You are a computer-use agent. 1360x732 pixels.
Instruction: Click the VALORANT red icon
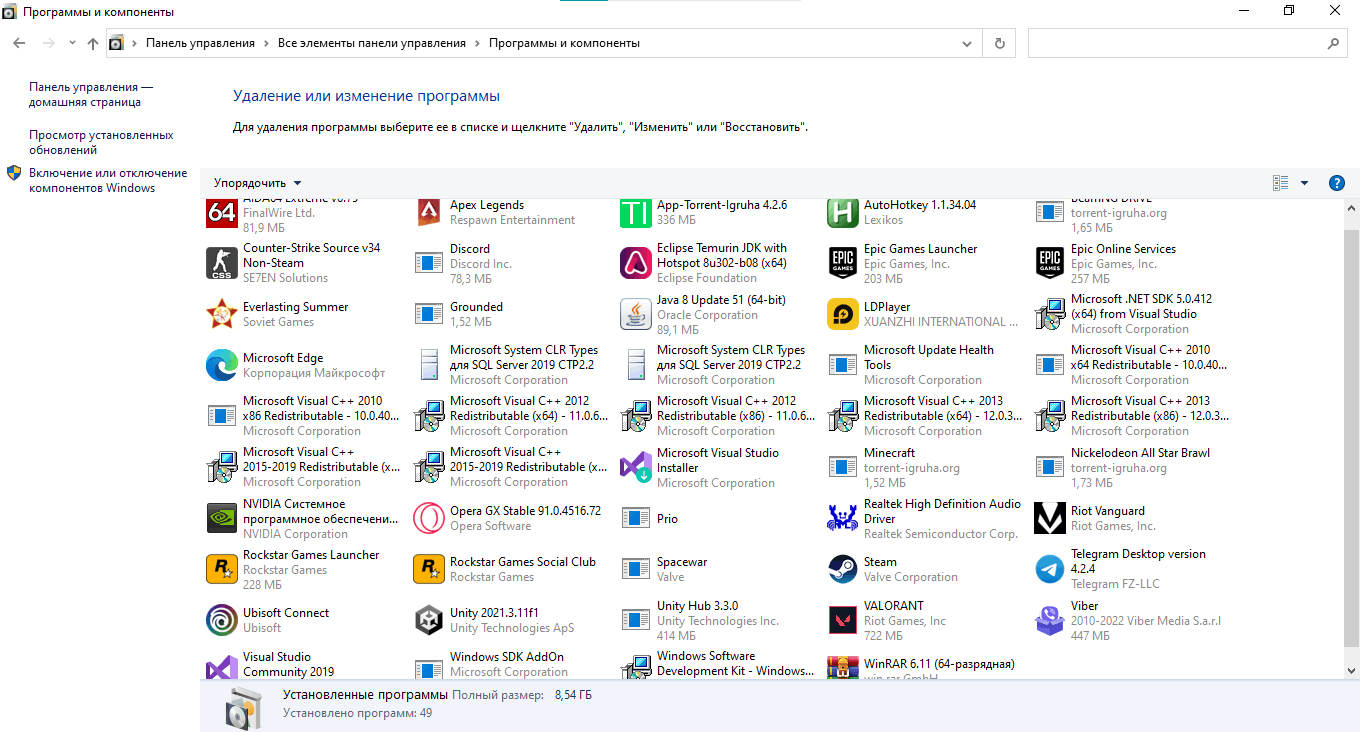pos(843,620)
